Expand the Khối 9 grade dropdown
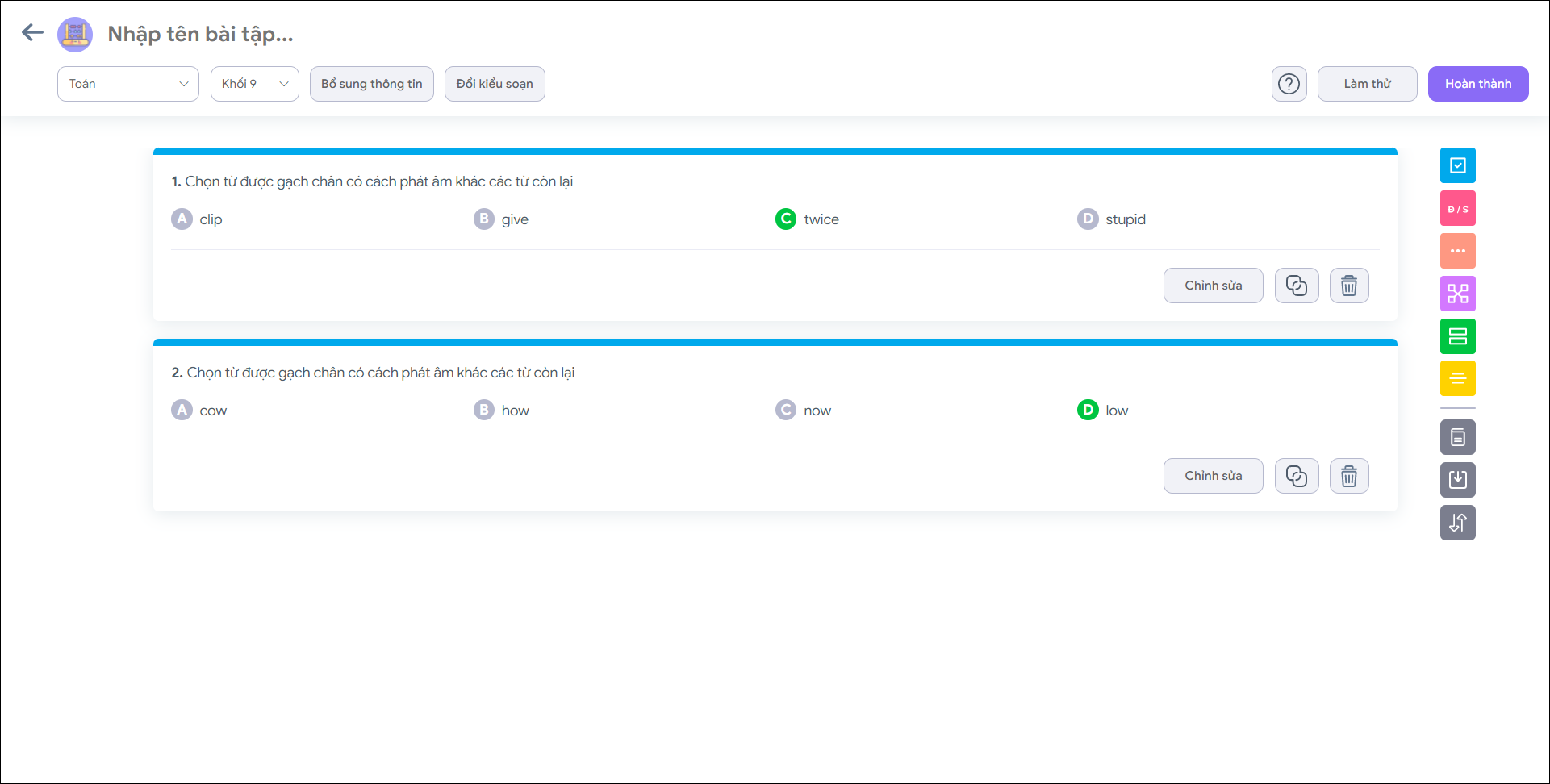 [x=254, y=84]
